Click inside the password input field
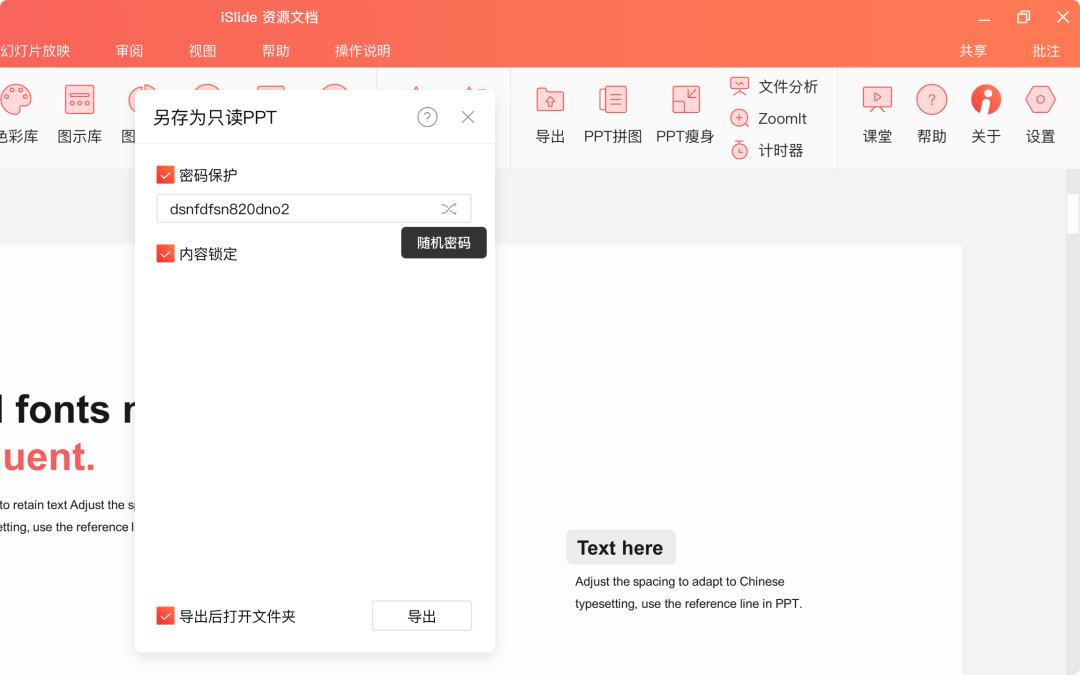Viewport: 1080px width, 675px height. (x=300, y=208)
